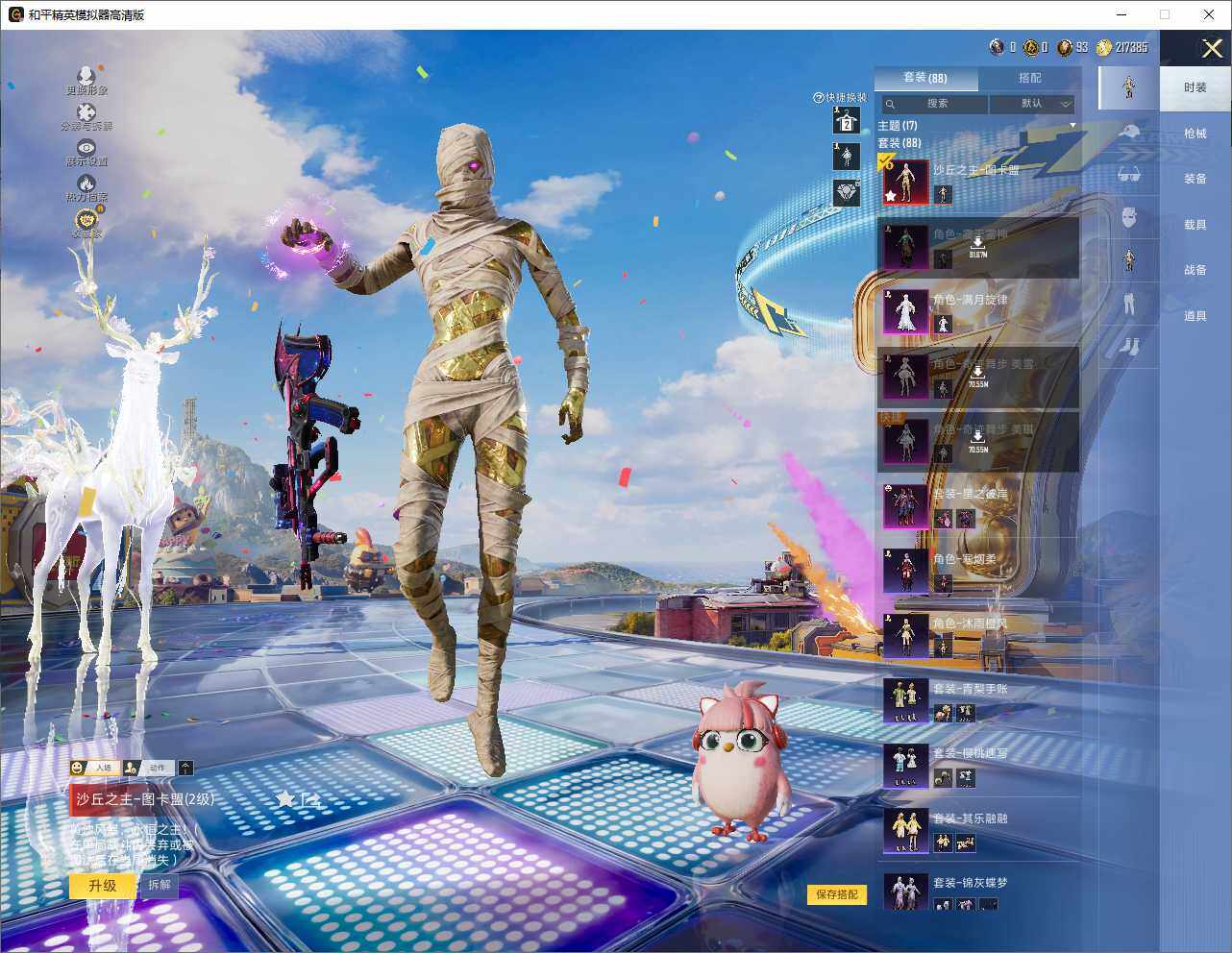Click the 套装(88) section heading
The image size is (1232, 953).
pyautogui.click(x=899, y=143)
